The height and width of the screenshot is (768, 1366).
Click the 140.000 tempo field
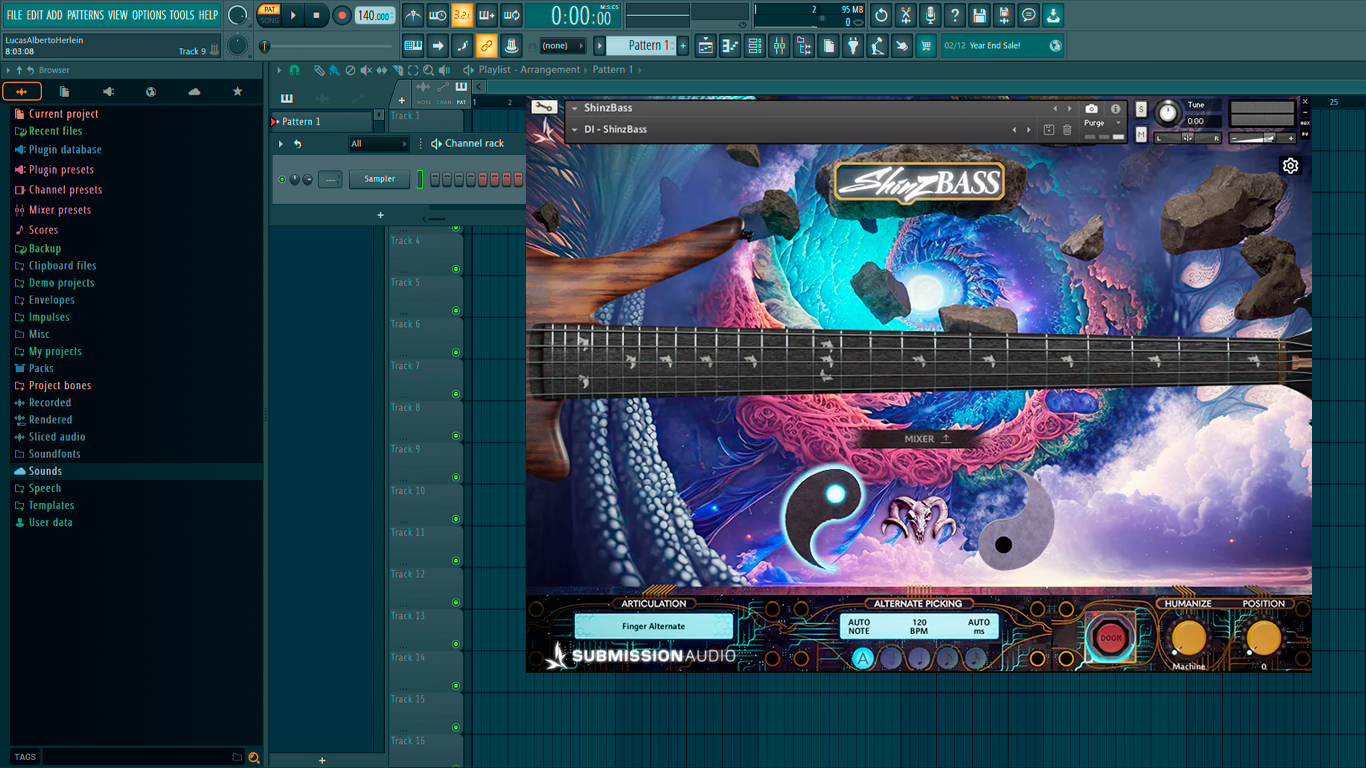pyautogui.click(x=375, y=15)
